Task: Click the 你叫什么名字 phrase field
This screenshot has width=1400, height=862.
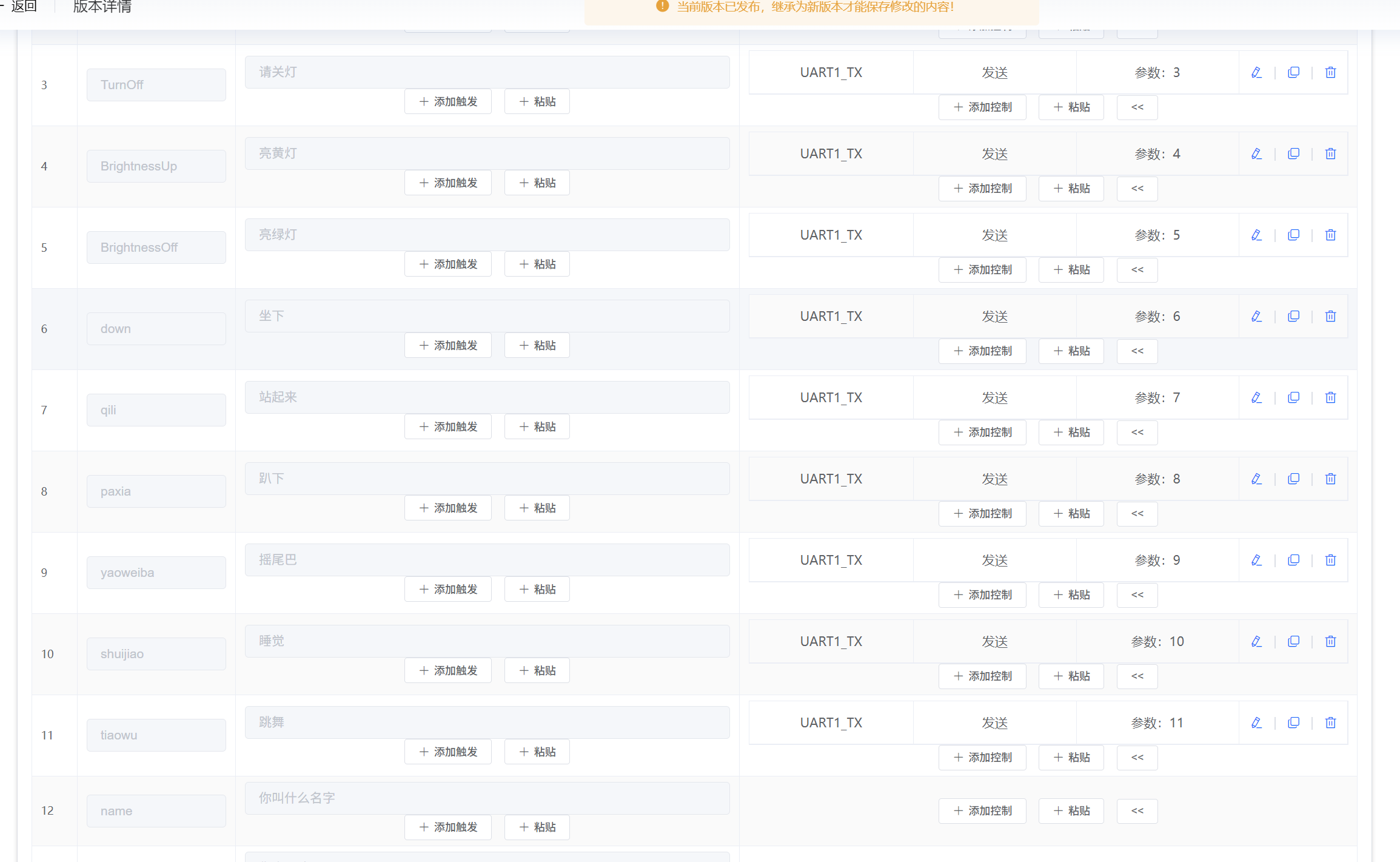Action: point(487,798)
